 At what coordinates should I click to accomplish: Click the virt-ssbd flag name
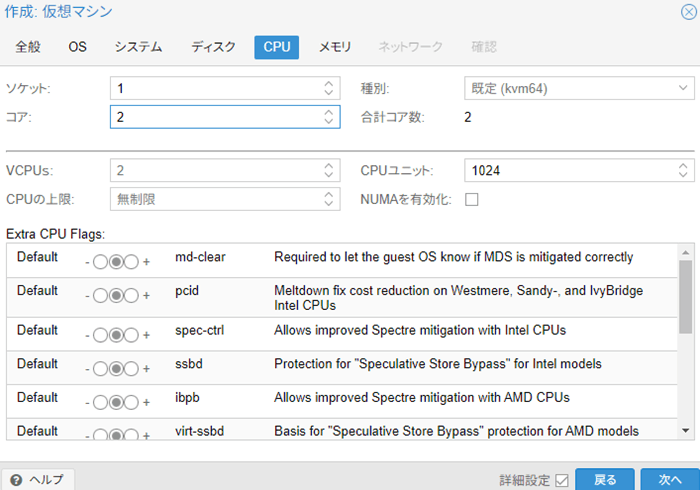pyautogui.click(x=200, y=431)
